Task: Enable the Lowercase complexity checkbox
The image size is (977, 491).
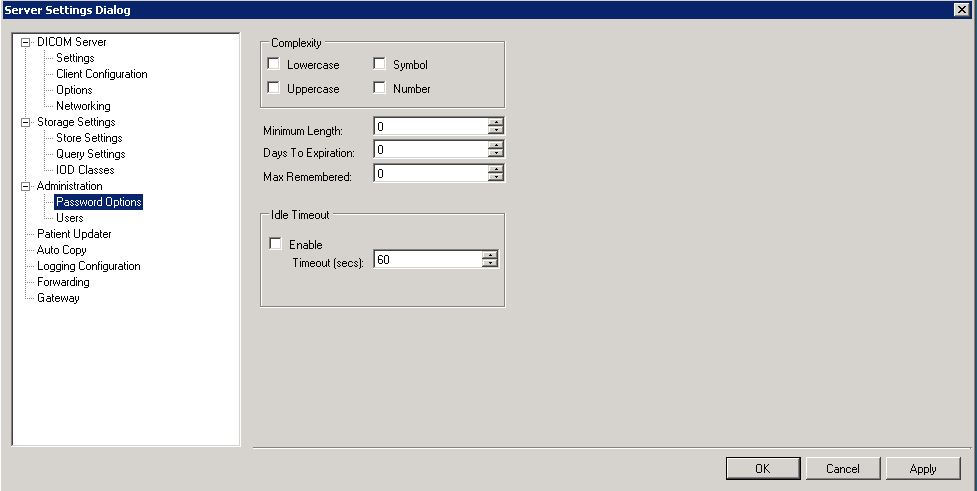Action: pyautogui.click(x=274, y=64)
